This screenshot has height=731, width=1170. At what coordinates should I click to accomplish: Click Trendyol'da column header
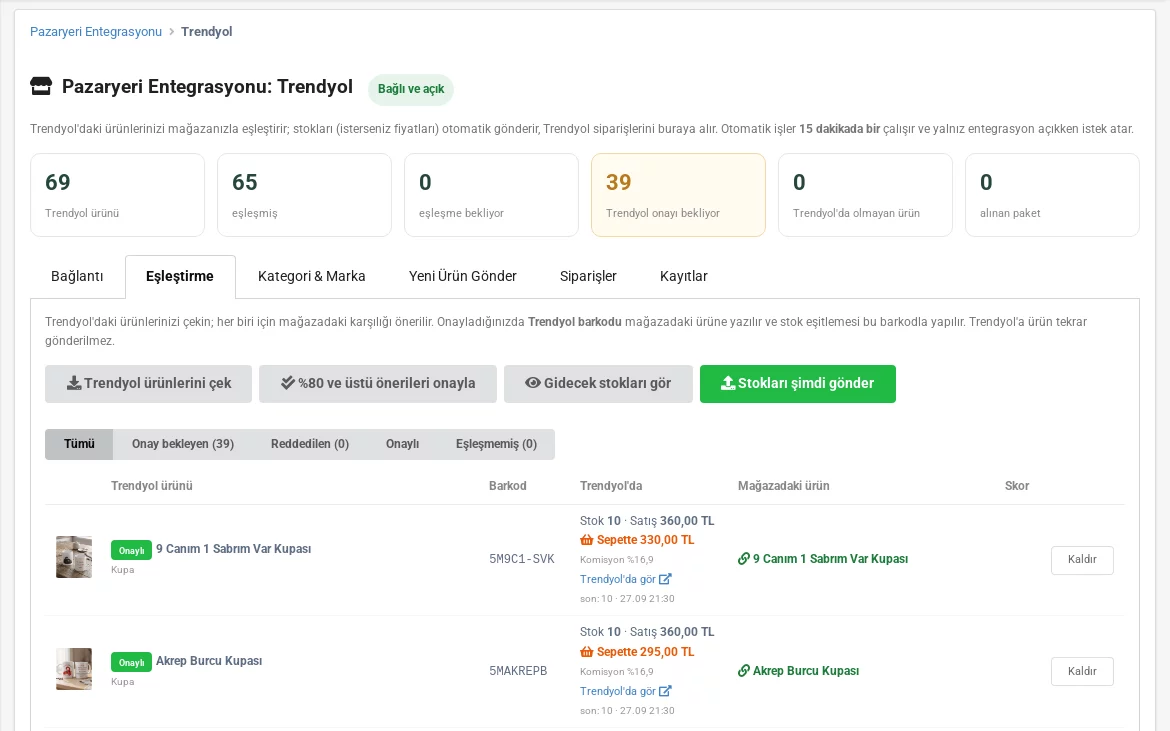tap(610, 486)
